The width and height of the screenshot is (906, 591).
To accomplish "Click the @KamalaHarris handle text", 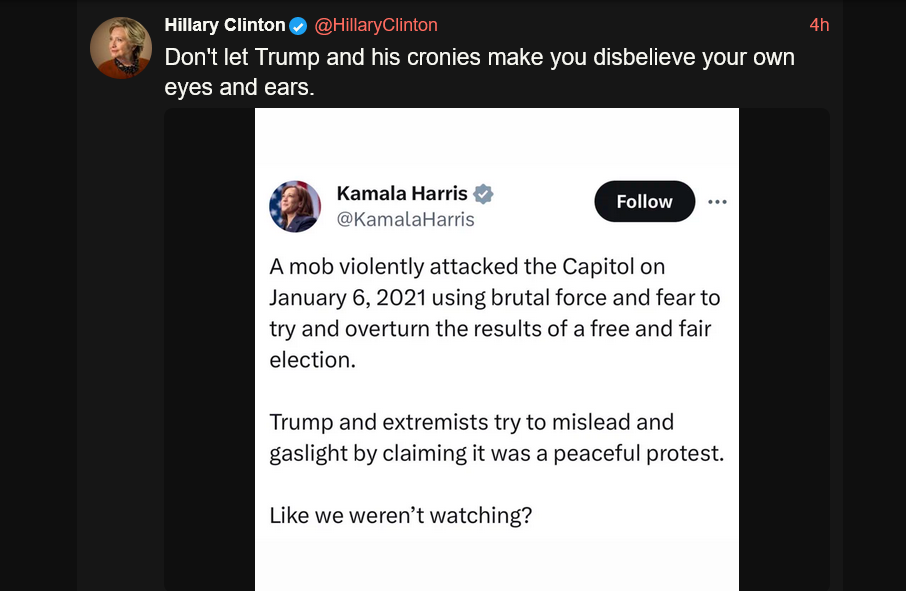I will point(405,219).
